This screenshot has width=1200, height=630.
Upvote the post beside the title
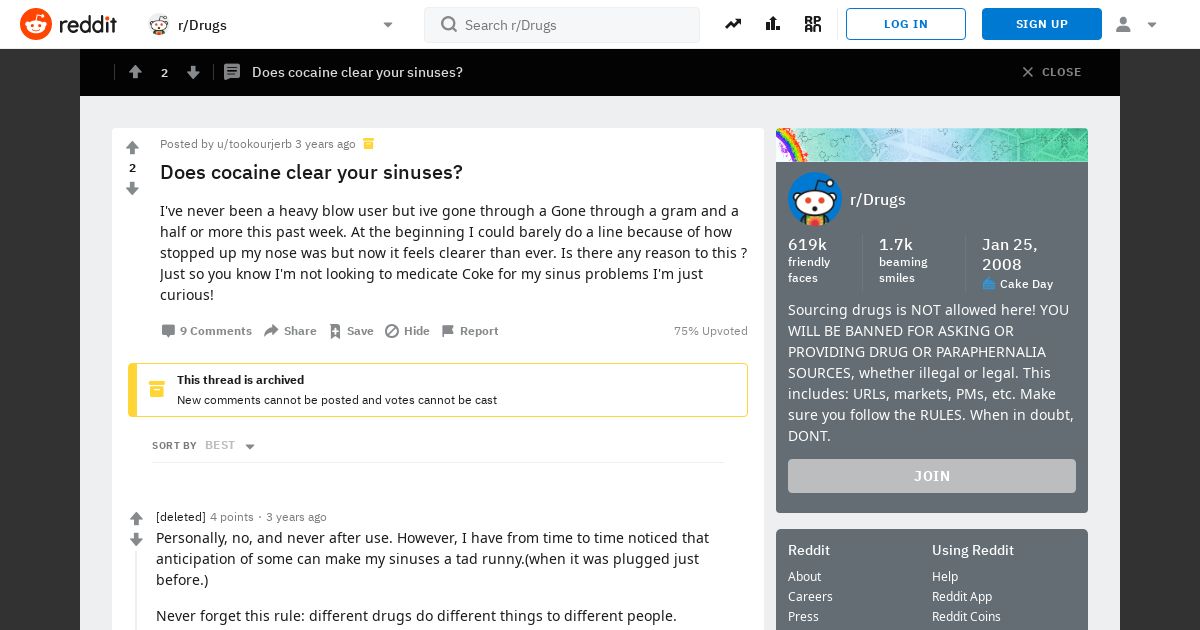pos(132,148)
